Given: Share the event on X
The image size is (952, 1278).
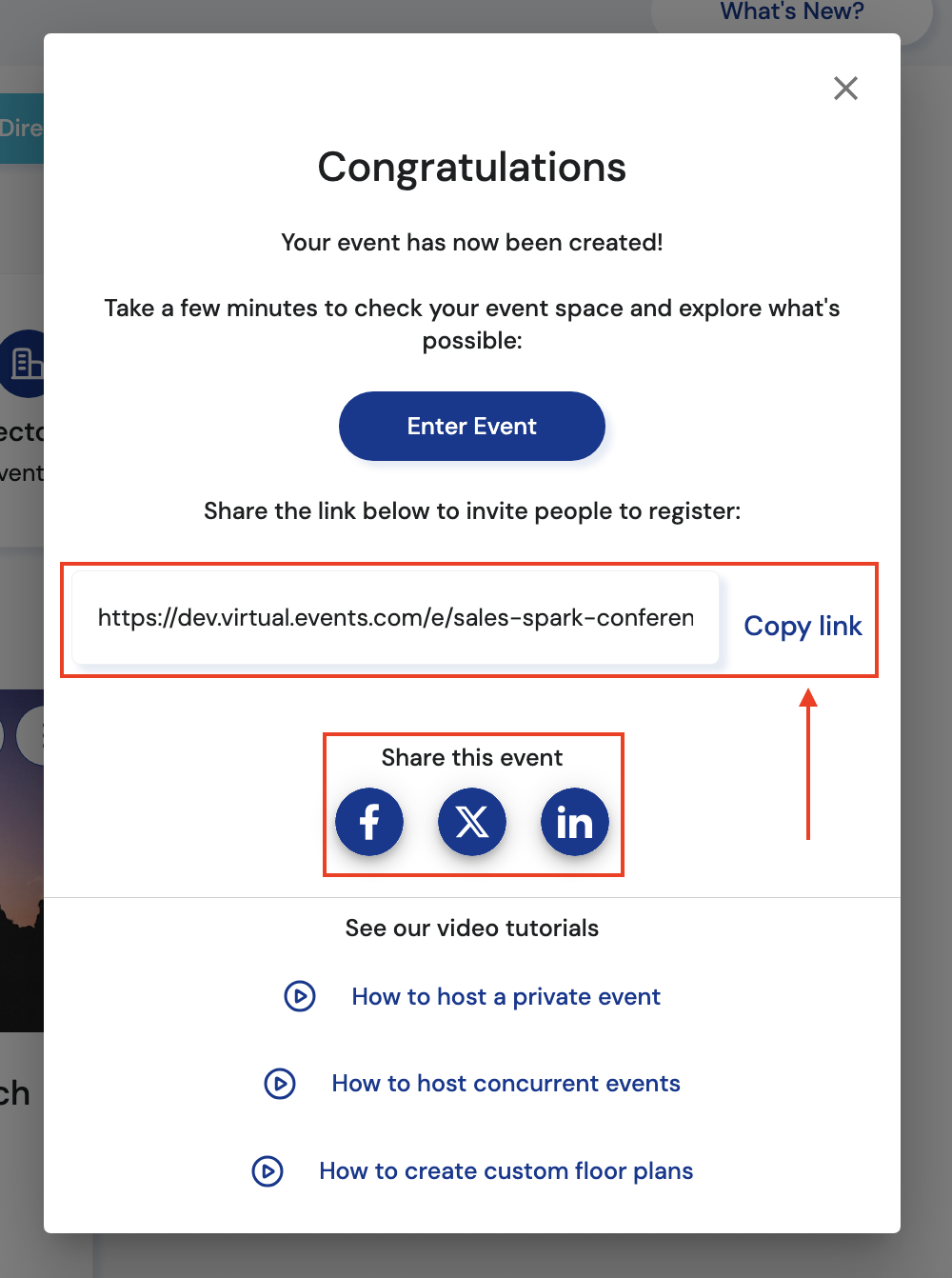Looking at the screenshot, I should point(472,822).
